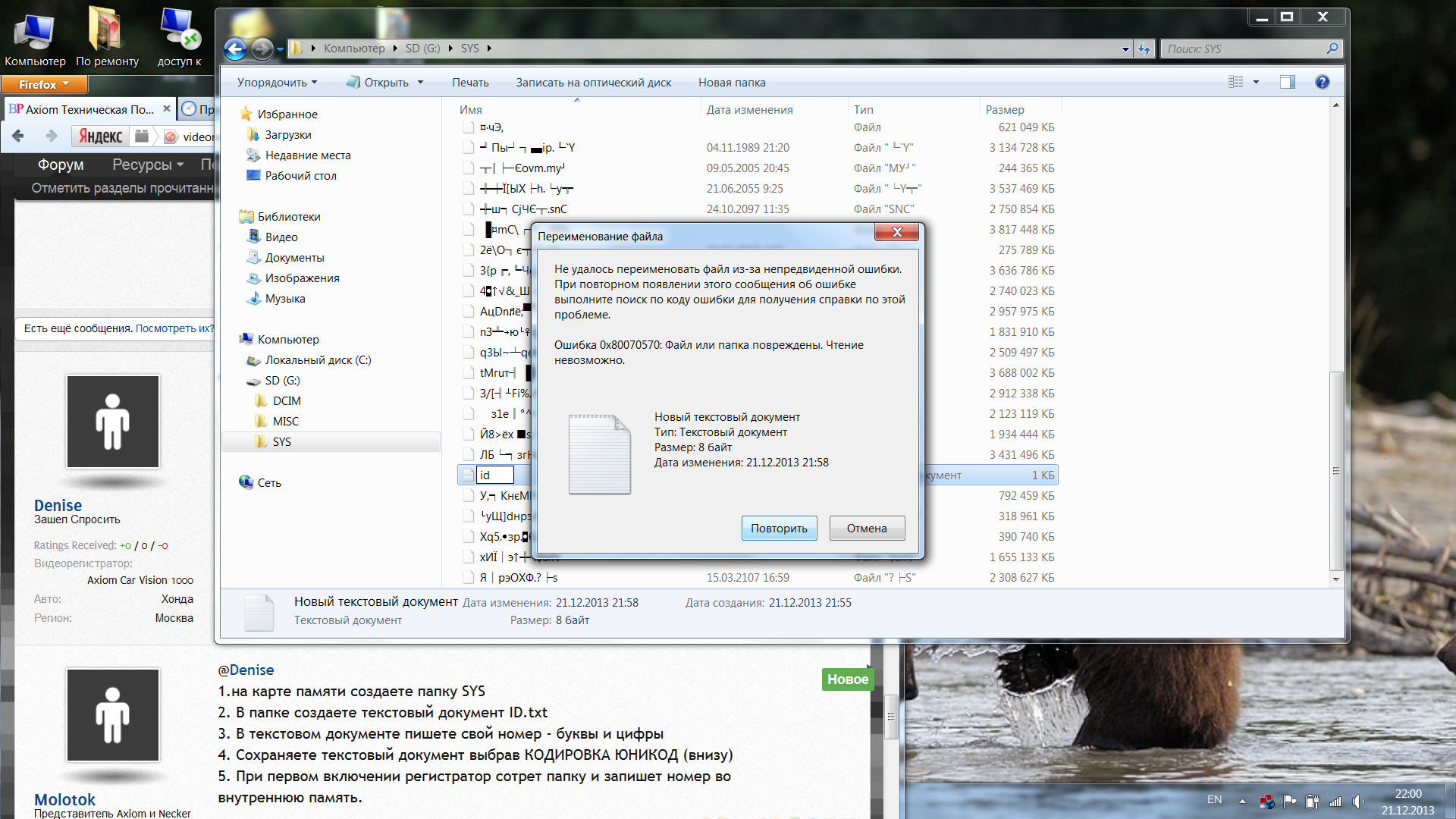Select Записать на оптический диск

pos(593,82)
